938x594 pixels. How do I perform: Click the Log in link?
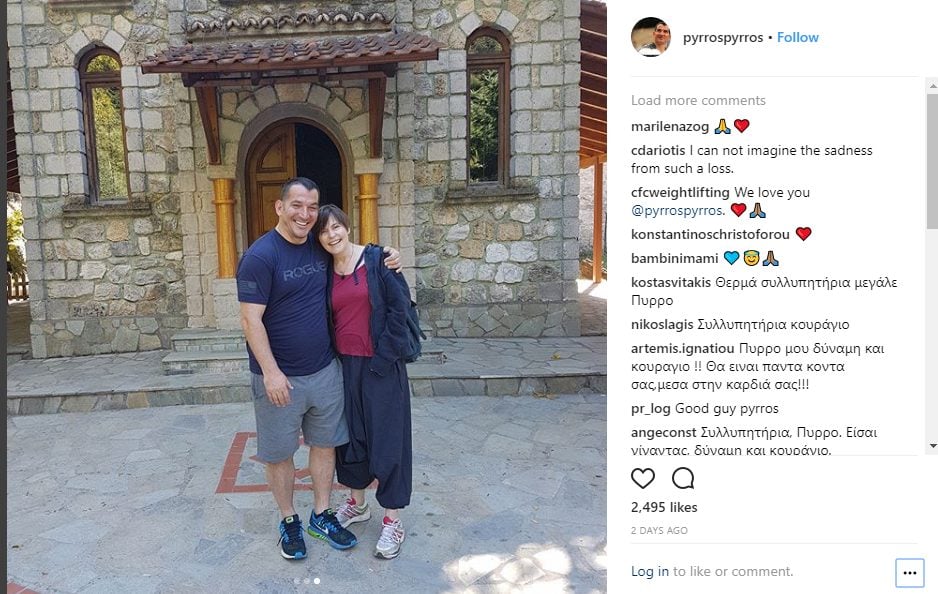pos(650,571)
